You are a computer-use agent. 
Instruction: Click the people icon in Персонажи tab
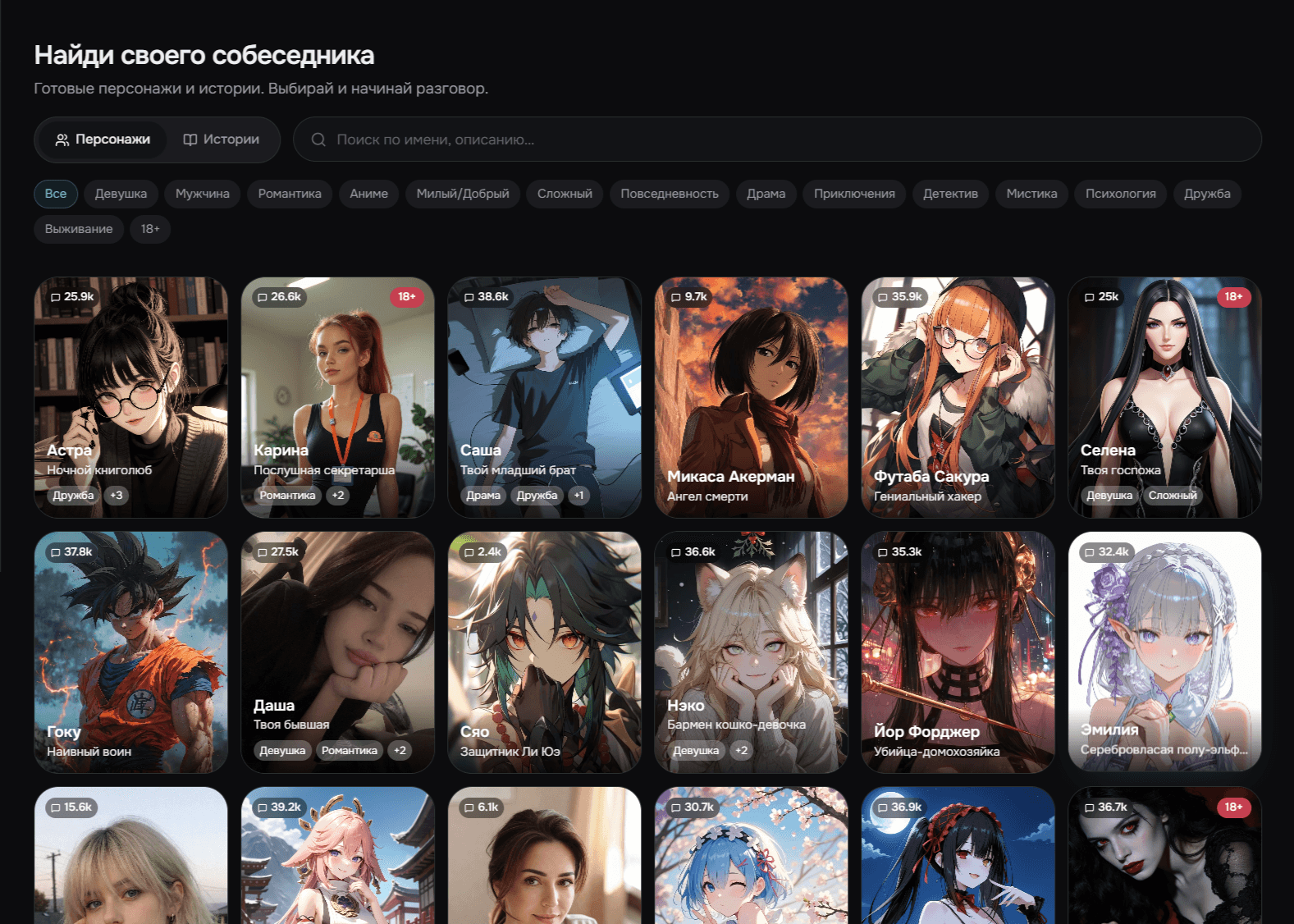62,140
